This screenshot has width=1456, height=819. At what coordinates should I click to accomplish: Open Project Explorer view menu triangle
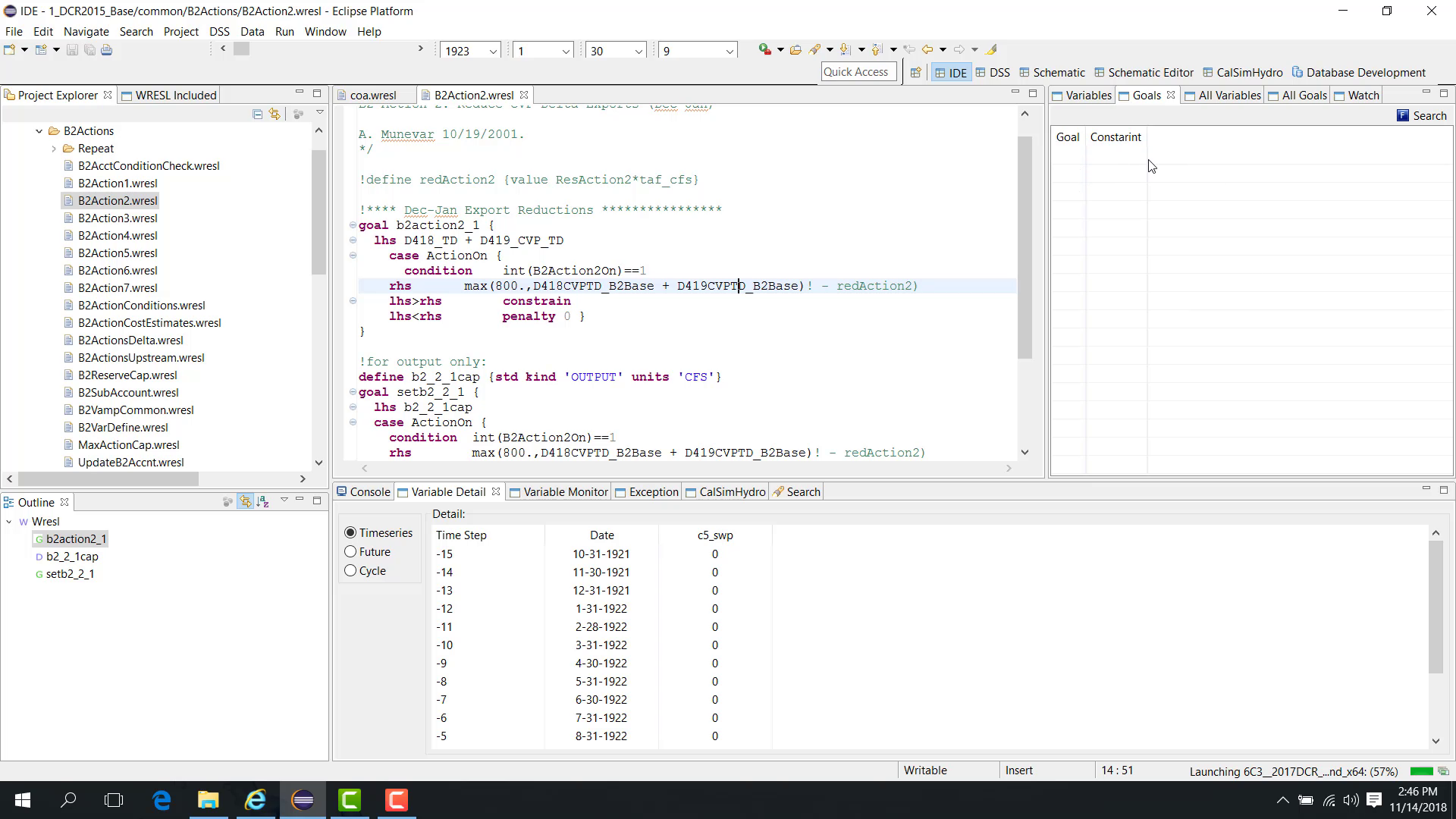click(x=320, y=112)
